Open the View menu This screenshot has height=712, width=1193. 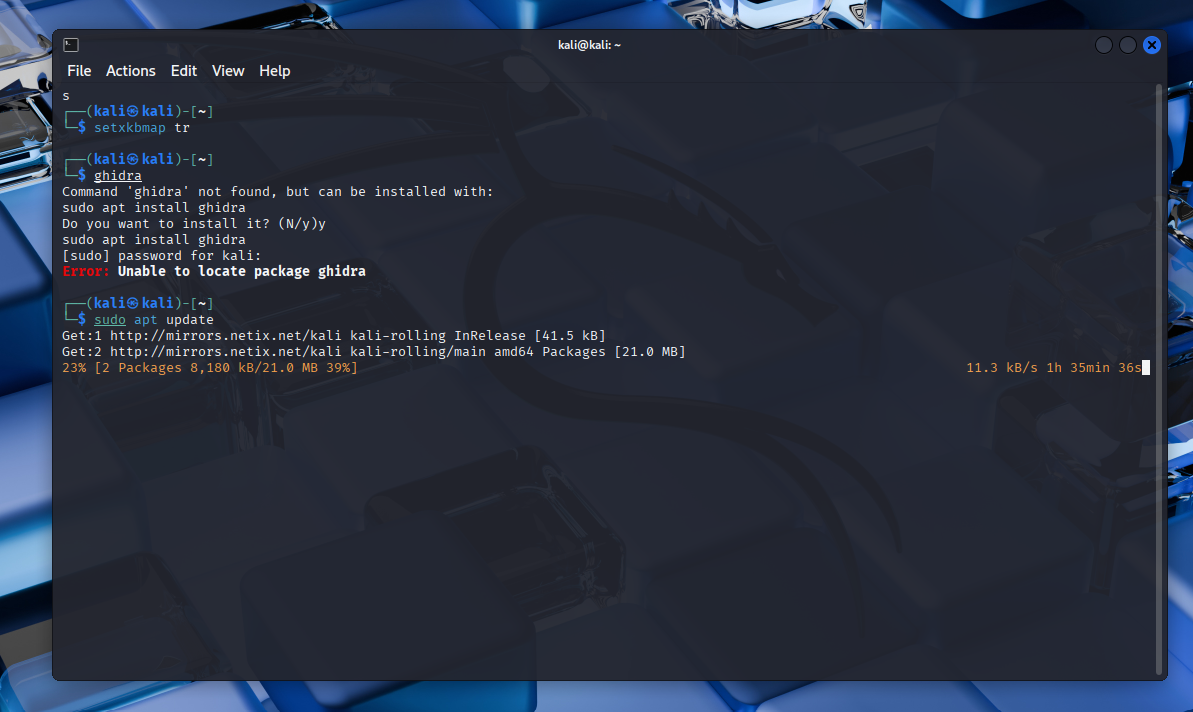tap(228, 71)
